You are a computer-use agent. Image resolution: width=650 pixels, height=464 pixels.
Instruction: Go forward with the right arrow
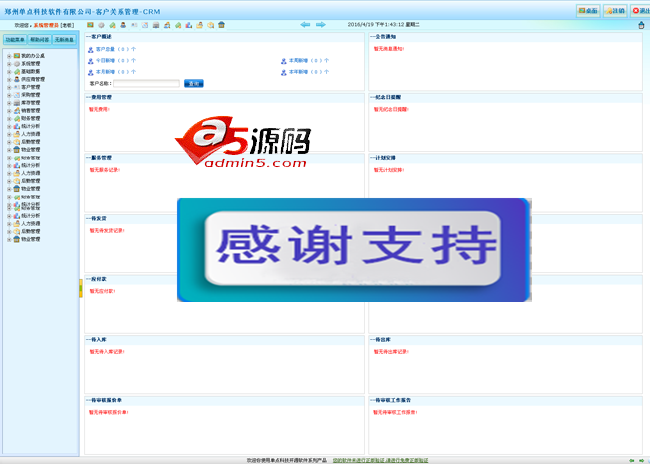click(x=321, y=25)
